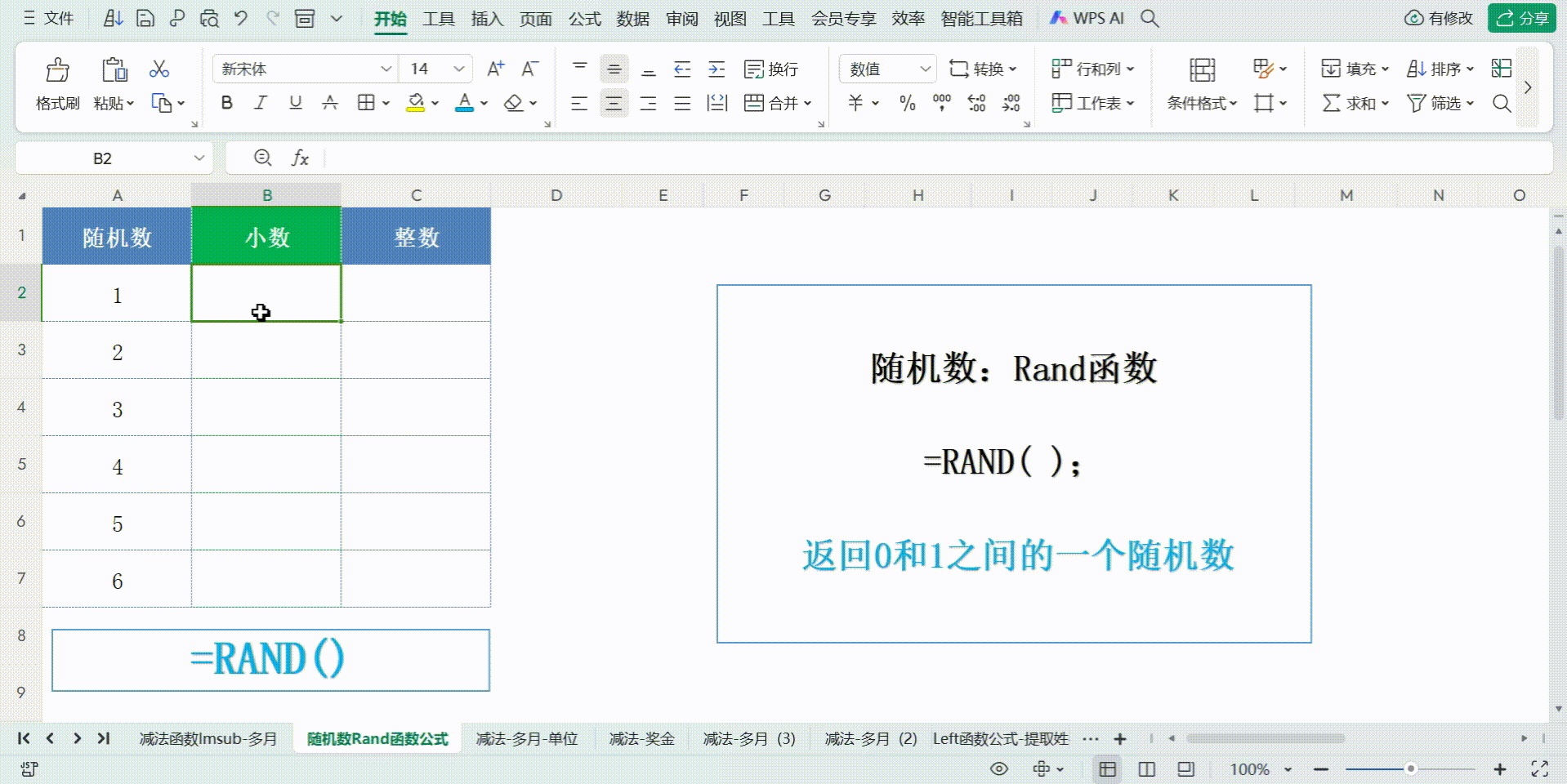Click the fx insert function icon

(x=301, y=158)
